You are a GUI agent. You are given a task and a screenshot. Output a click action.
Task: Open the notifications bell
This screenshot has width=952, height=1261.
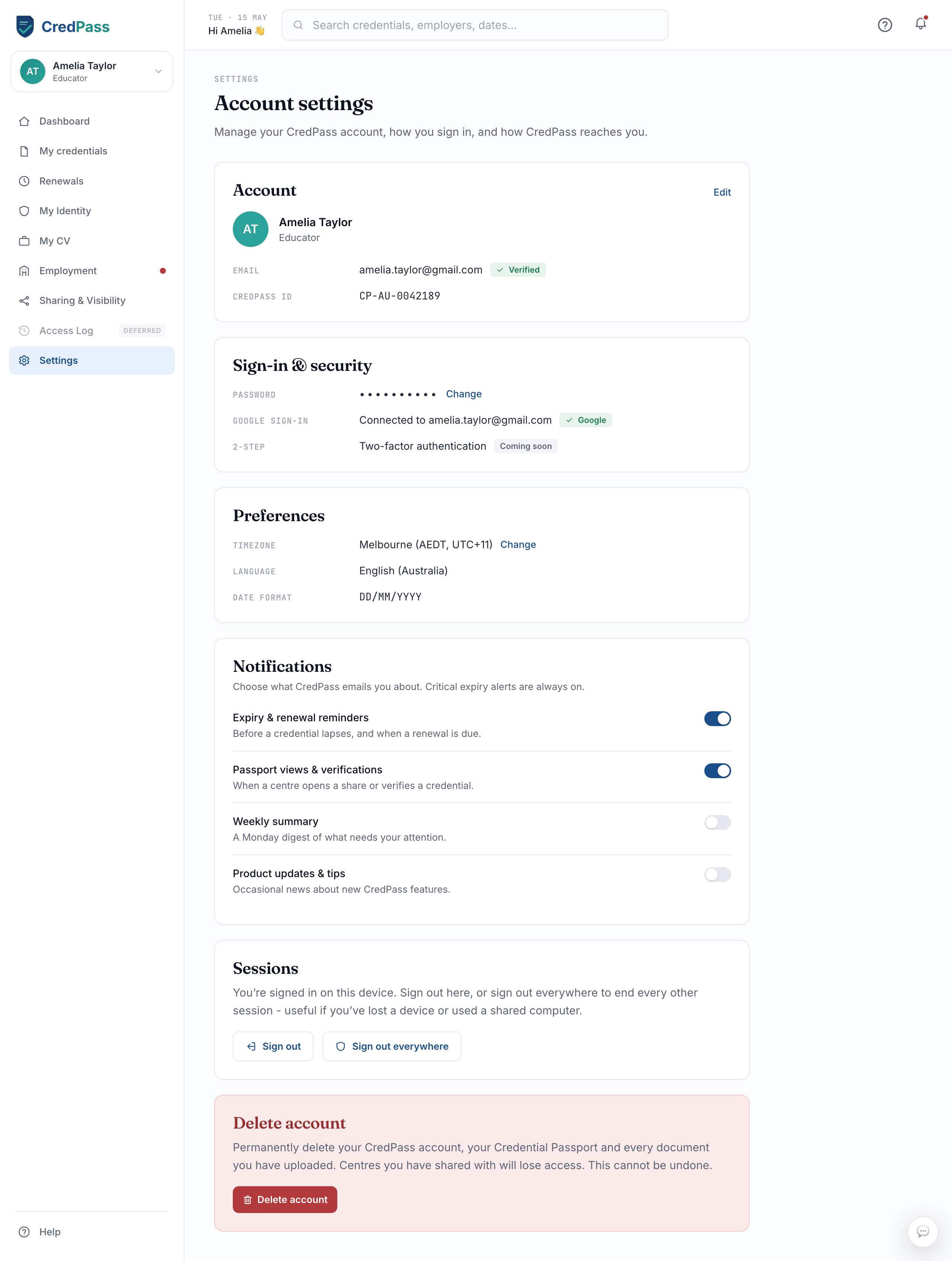(921, 24)
